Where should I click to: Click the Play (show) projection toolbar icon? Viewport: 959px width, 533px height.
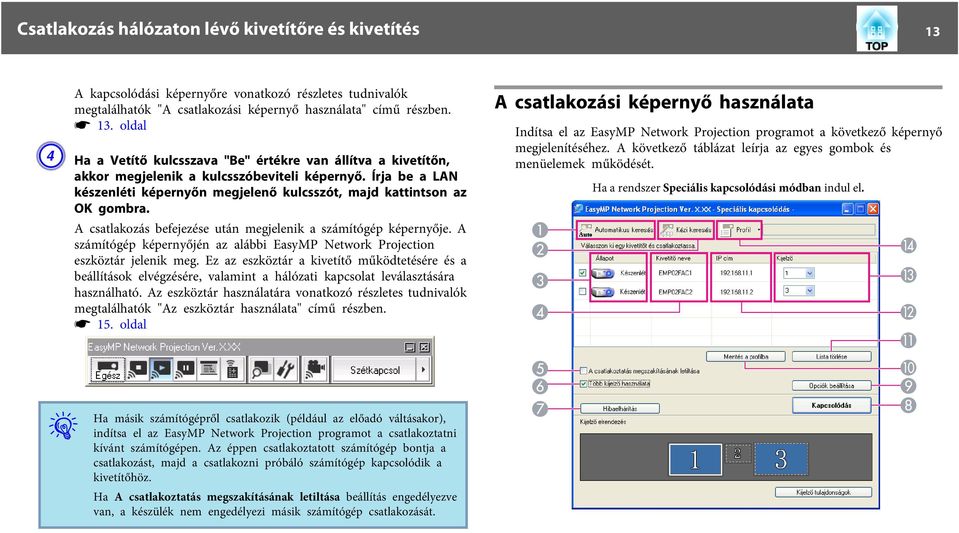pos(161,369)
